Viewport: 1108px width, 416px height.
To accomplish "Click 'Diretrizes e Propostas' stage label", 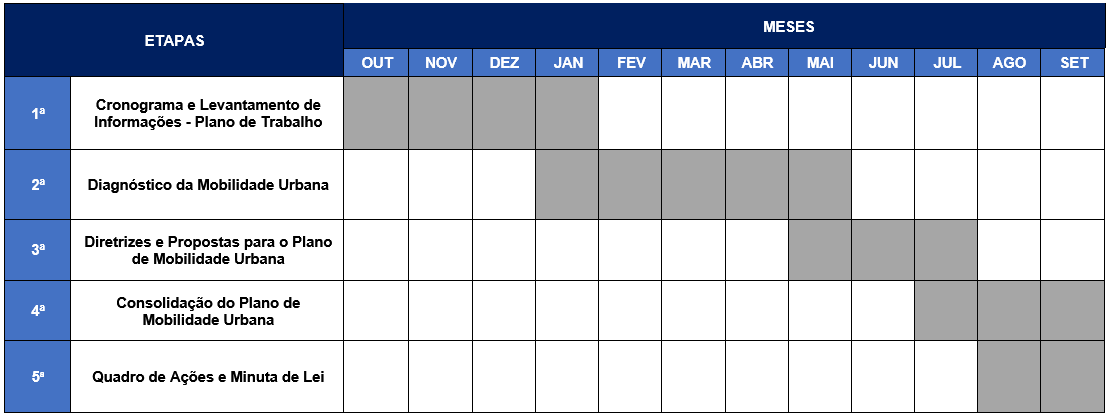I will [208, 250].
